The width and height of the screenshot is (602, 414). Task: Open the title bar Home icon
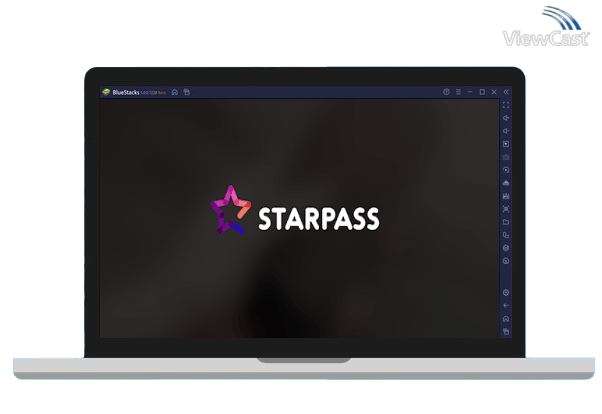click(x=175, y=92)
